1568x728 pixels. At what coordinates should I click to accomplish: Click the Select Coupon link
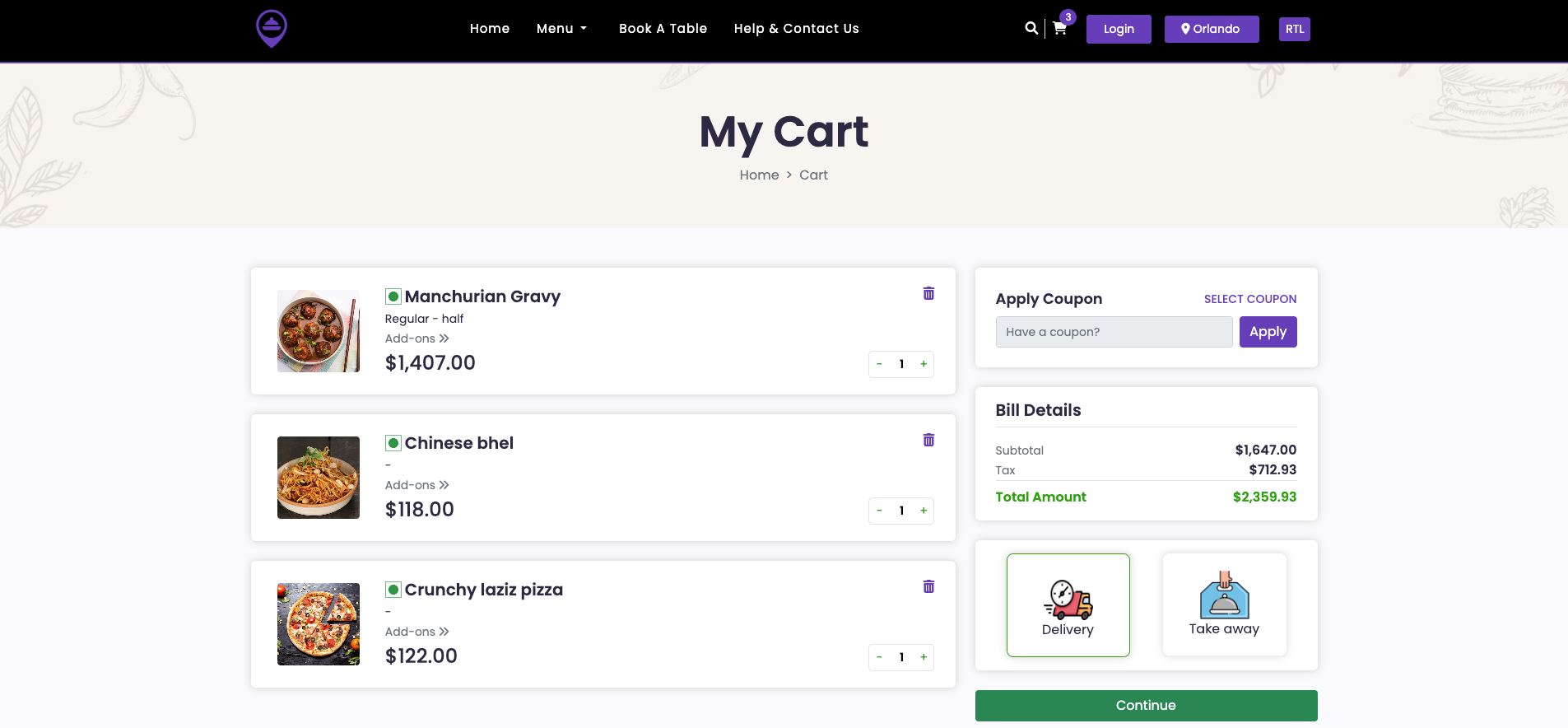coord(1249,299)
